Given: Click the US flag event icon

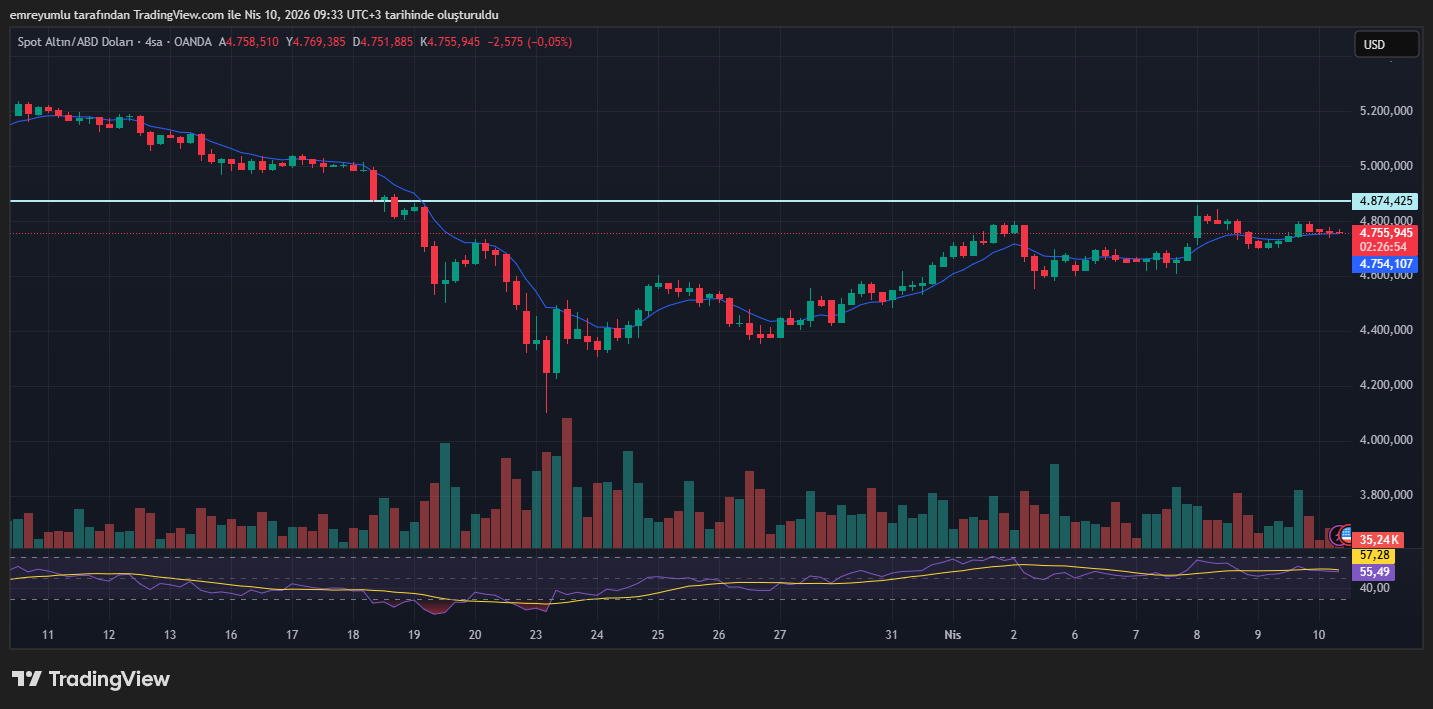Looking at the screenshot, I should tap(1346, 534).
